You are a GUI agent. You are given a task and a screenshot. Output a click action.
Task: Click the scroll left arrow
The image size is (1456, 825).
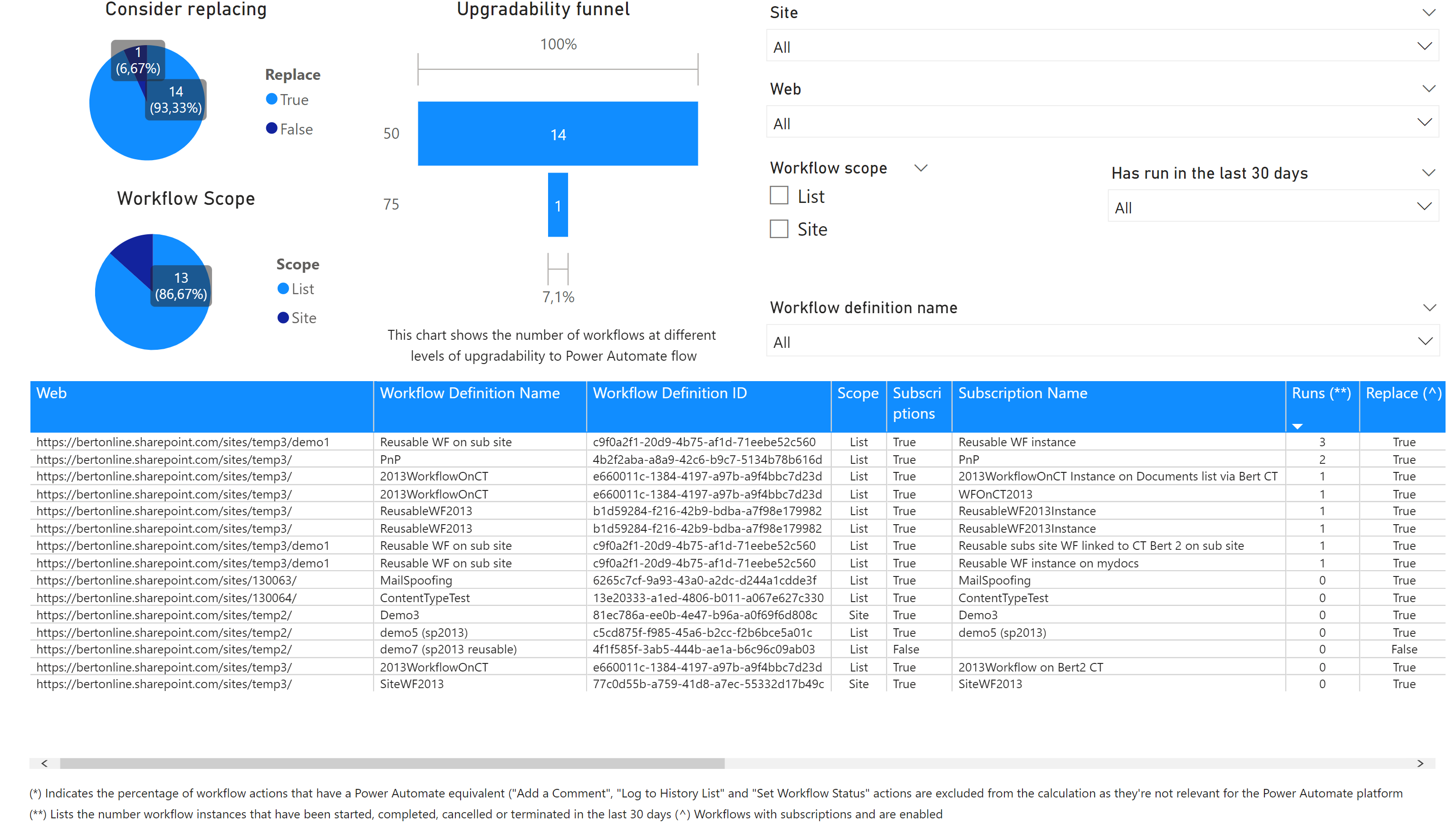click(x=44, y=763)
